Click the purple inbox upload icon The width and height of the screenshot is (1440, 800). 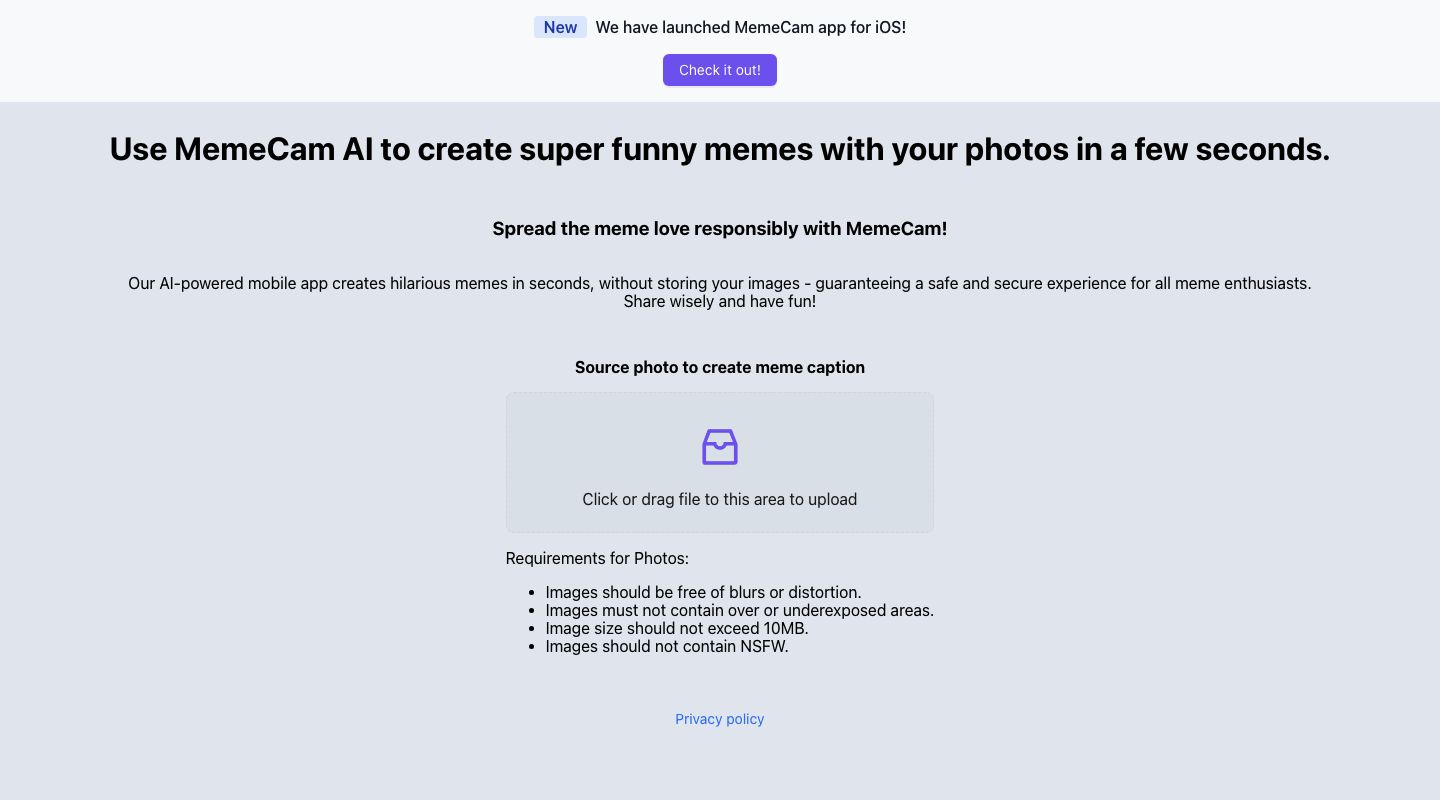coord(719,447)
